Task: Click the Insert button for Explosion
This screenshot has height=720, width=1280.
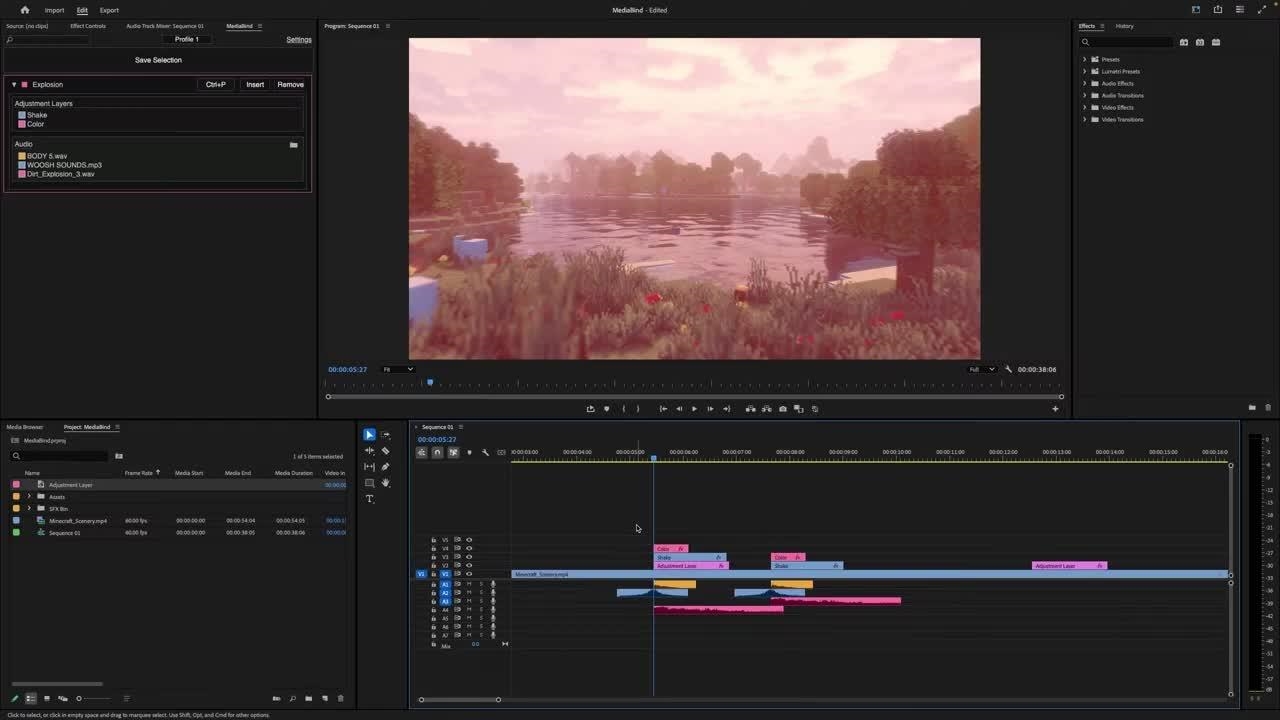Action: [255, 85]
